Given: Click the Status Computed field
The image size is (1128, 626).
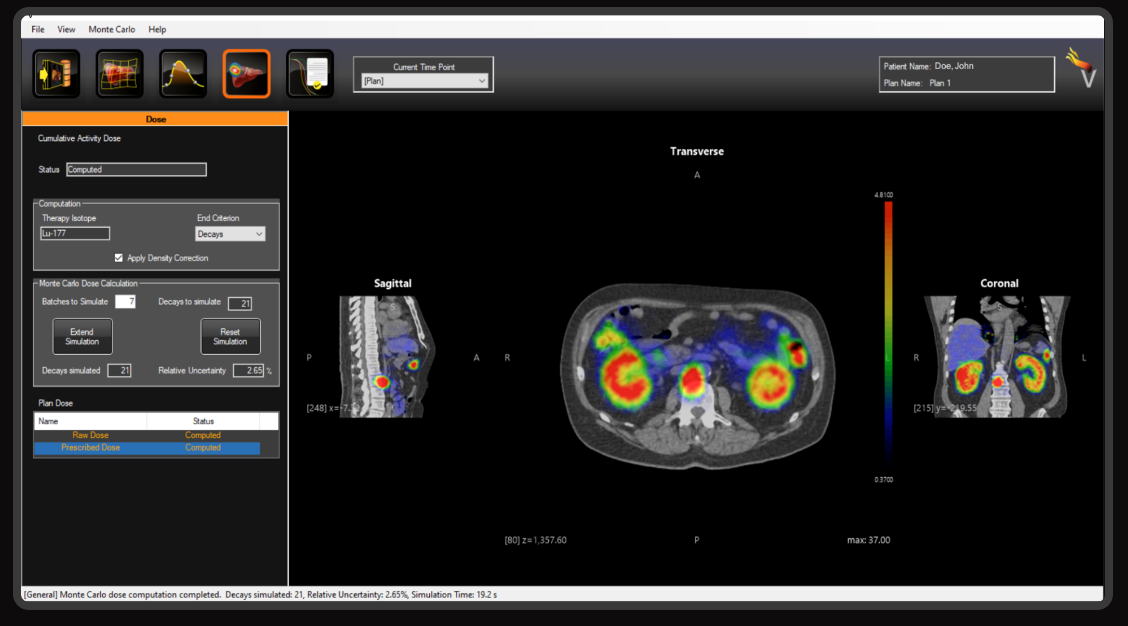Looking at the screenshot, I should [x=136, y=170].
